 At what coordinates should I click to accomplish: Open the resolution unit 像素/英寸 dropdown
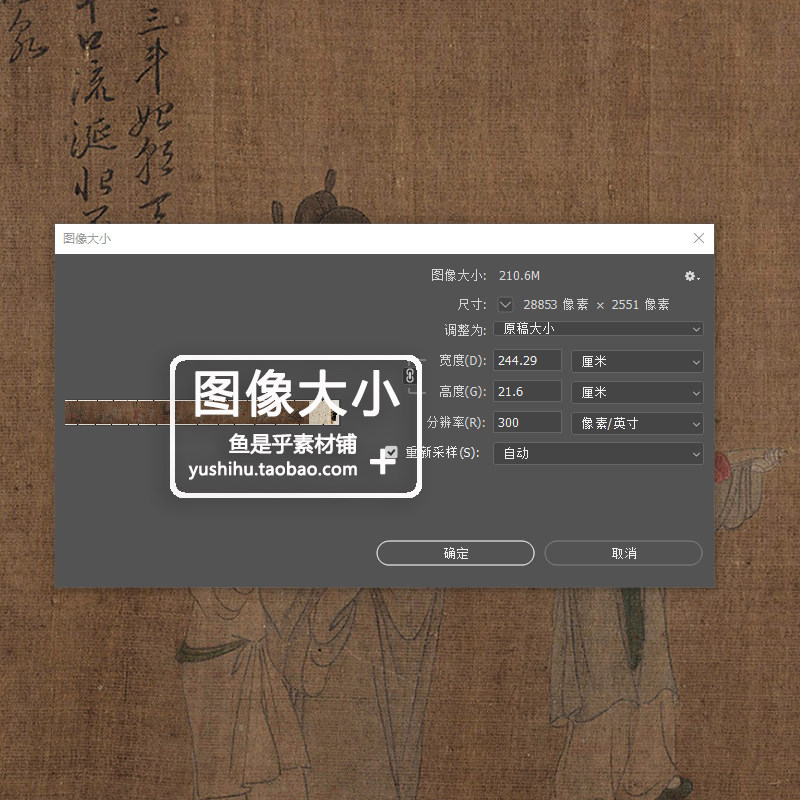point(637,423)
